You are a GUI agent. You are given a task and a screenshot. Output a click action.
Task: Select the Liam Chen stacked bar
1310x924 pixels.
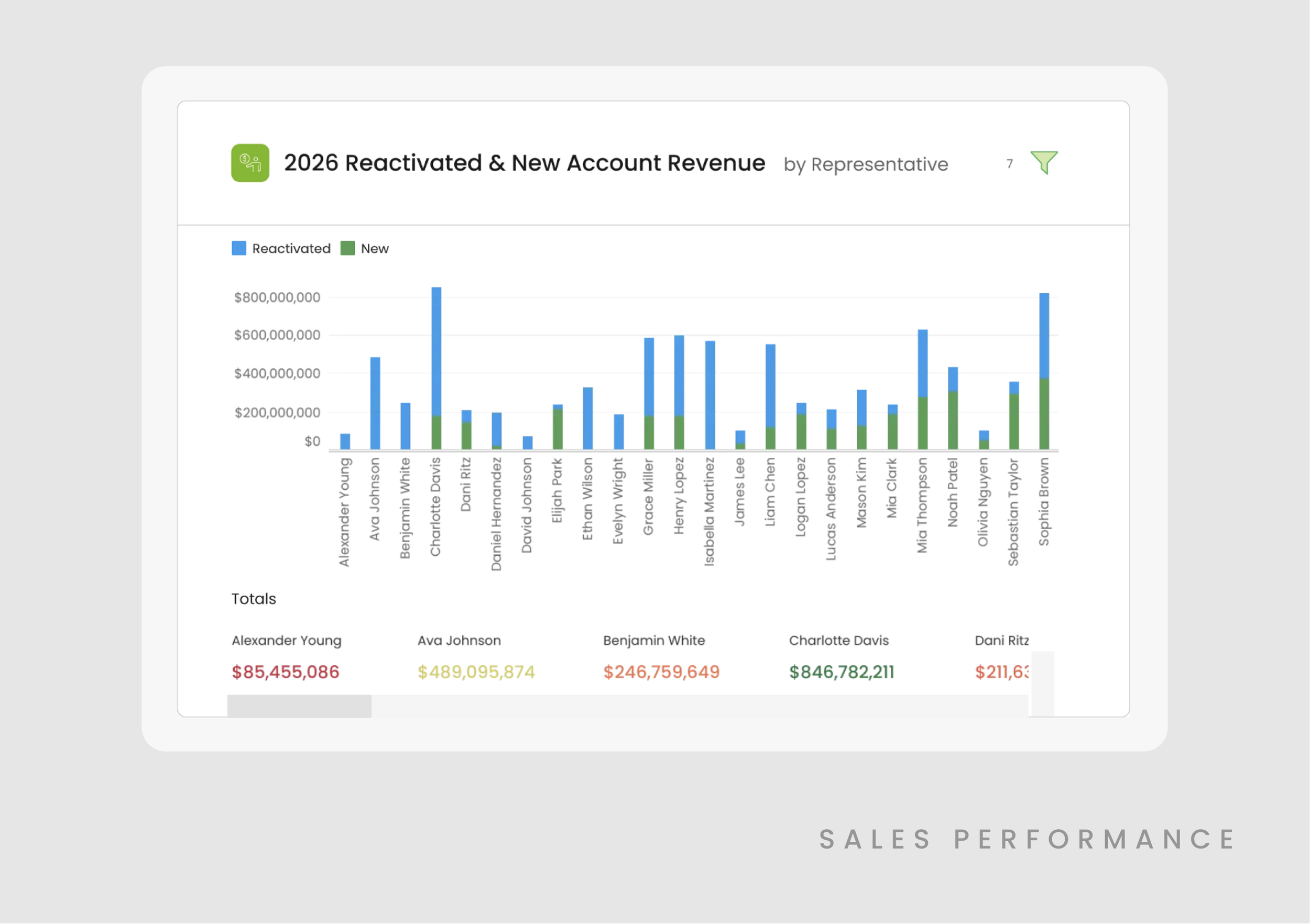[x=770, y=397]
